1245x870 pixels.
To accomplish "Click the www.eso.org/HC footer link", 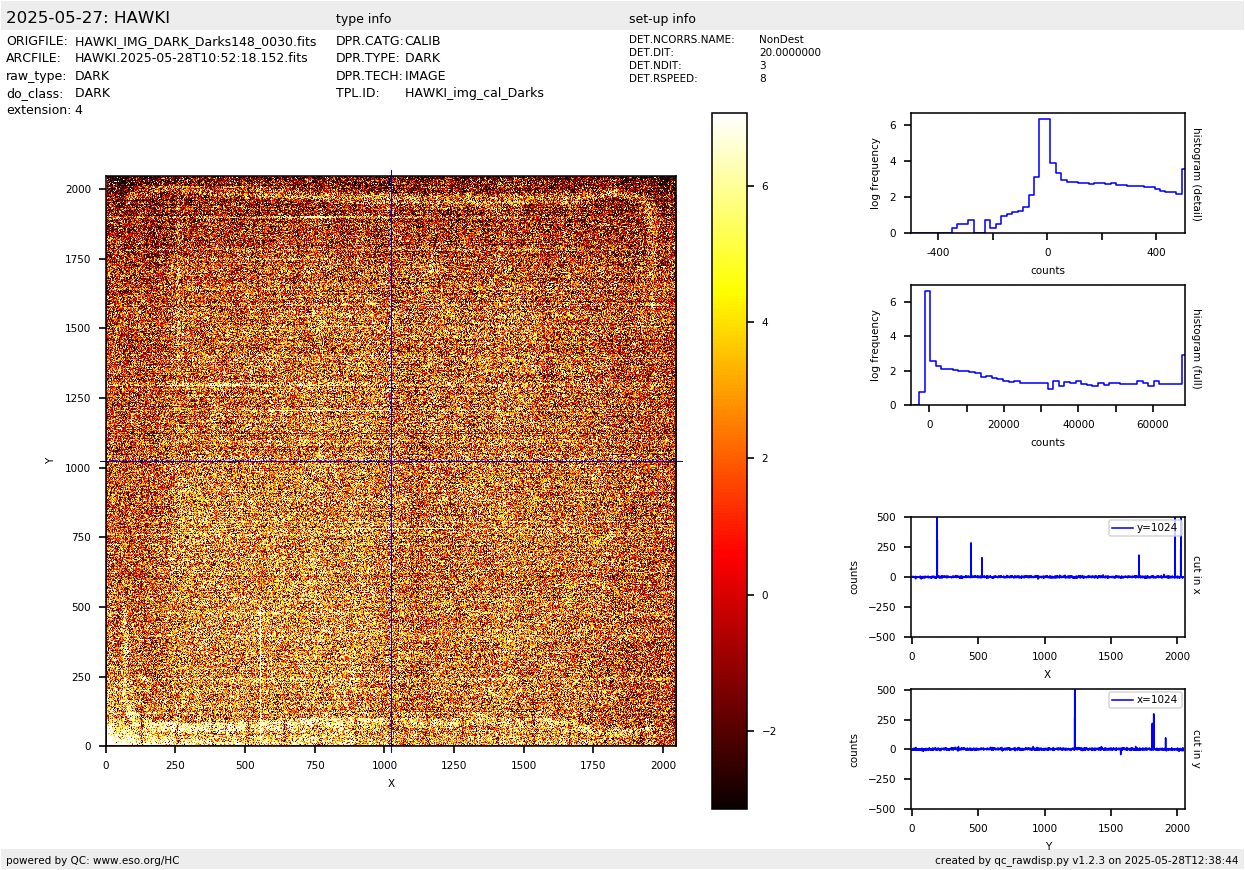I will 136,860.
